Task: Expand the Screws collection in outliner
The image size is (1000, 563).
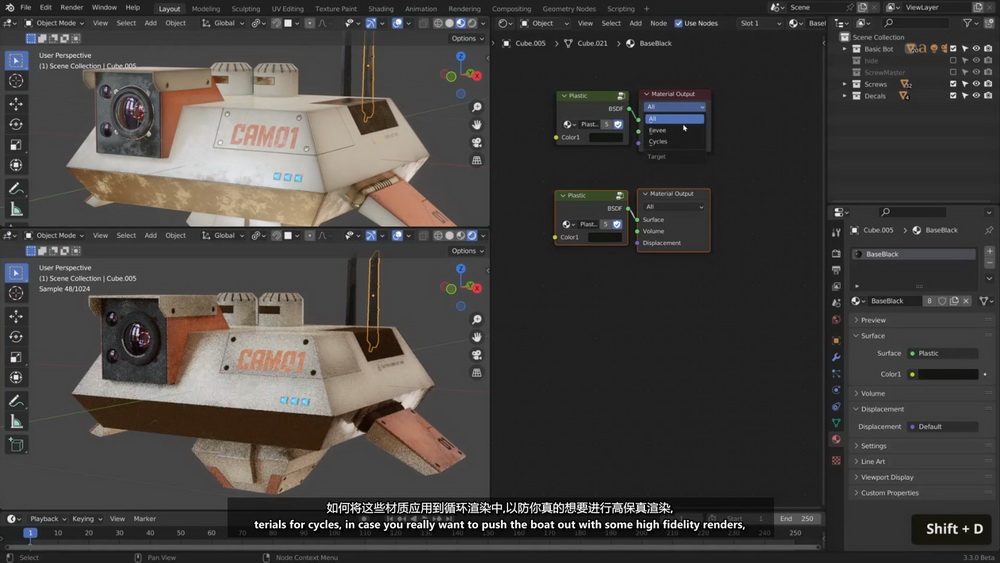Action: tap(844, 84)
